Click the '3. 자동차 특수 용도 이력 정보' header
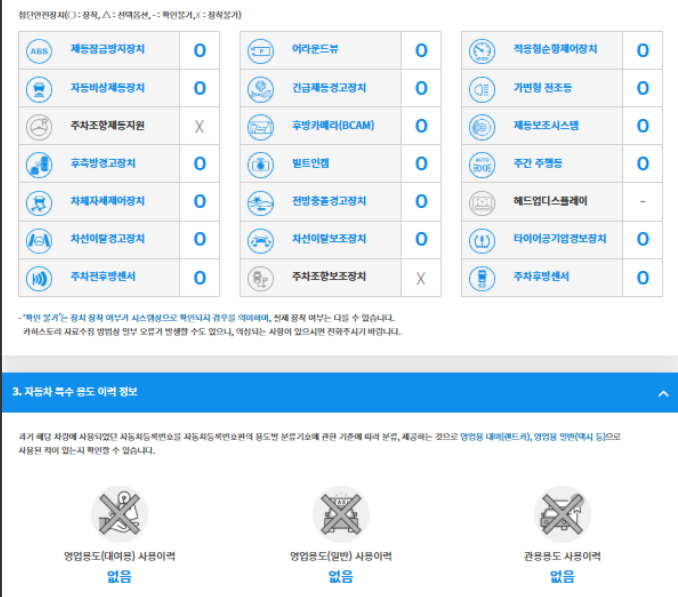 pyautogui.click(x=75, y=392)
